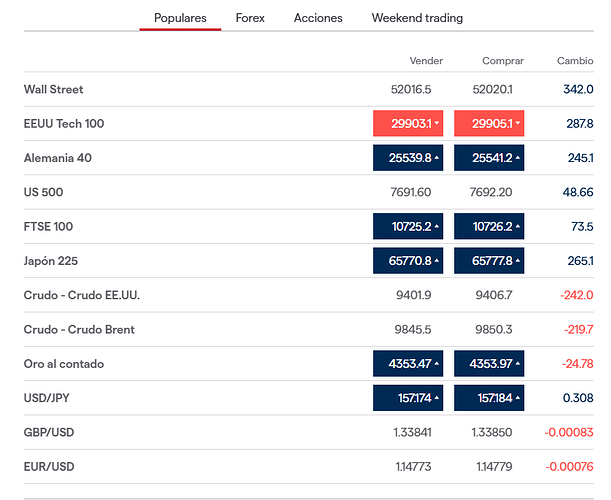The image size is (611, 500).
Task: Select Alemania 40 change 245.1
Action: (x=581, y=158)
